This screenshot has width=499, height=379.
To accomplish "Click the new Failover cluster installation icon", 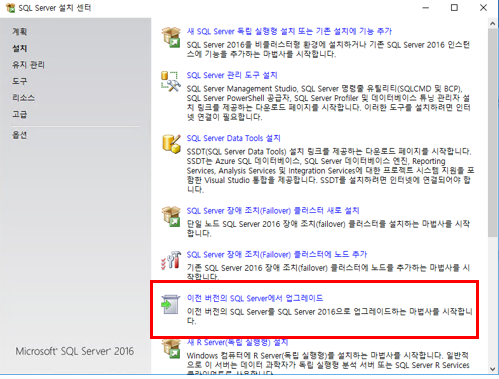I will coord(171,216).
